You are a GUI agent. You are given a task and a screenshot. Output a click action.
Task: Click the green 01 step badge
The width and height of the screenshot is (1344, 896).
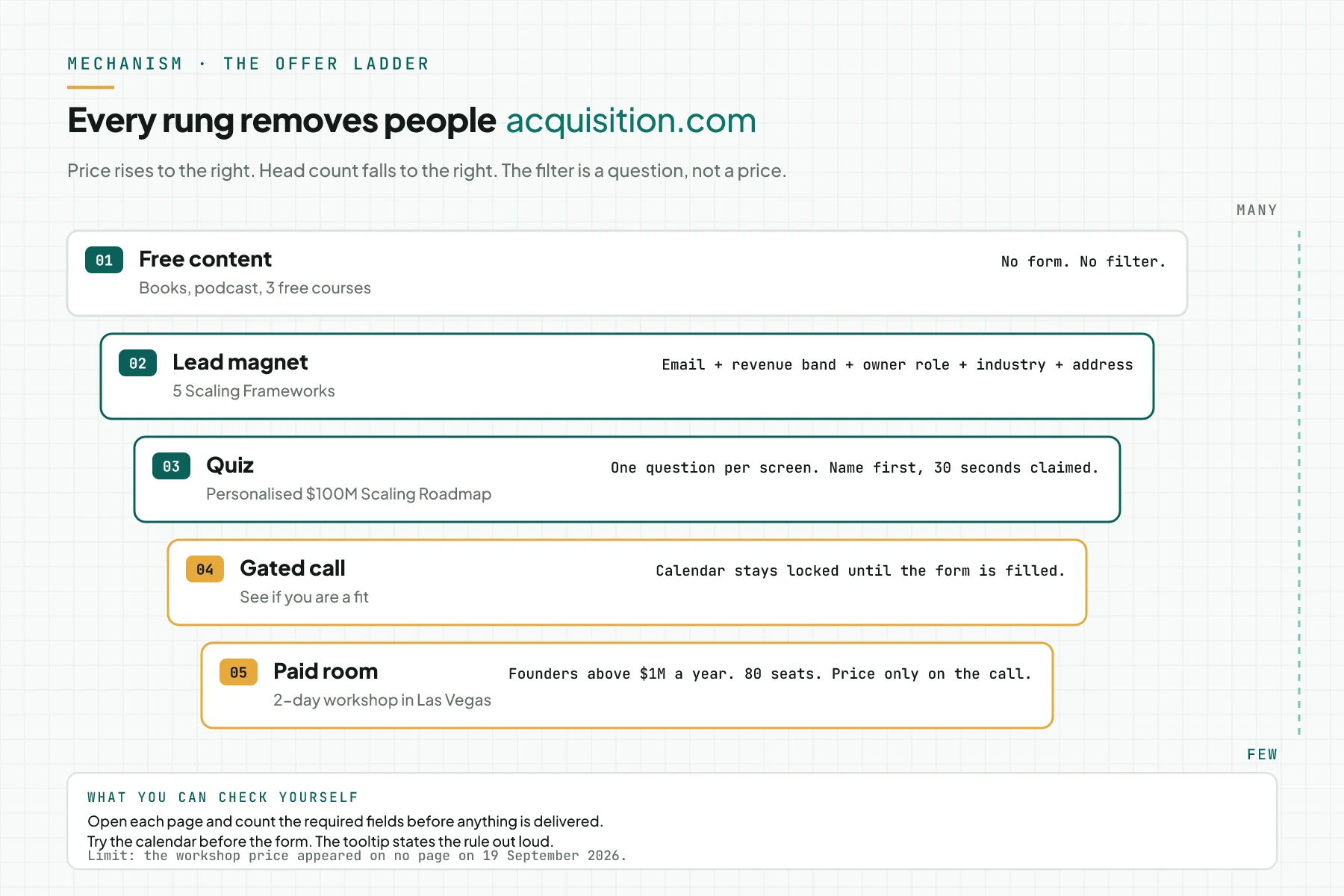click(104, 260)
